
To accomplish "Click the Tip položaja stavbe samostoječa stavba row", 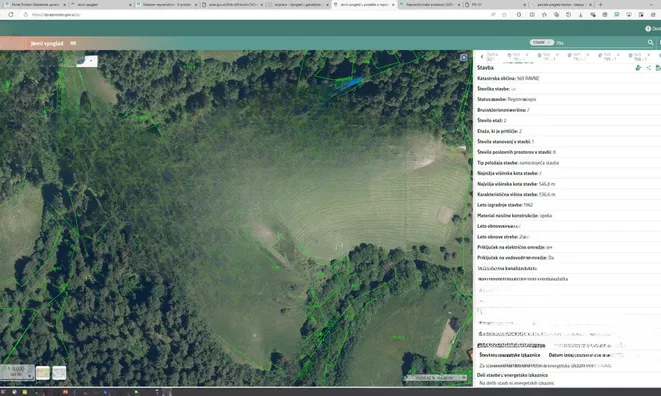I will point(567,162).
